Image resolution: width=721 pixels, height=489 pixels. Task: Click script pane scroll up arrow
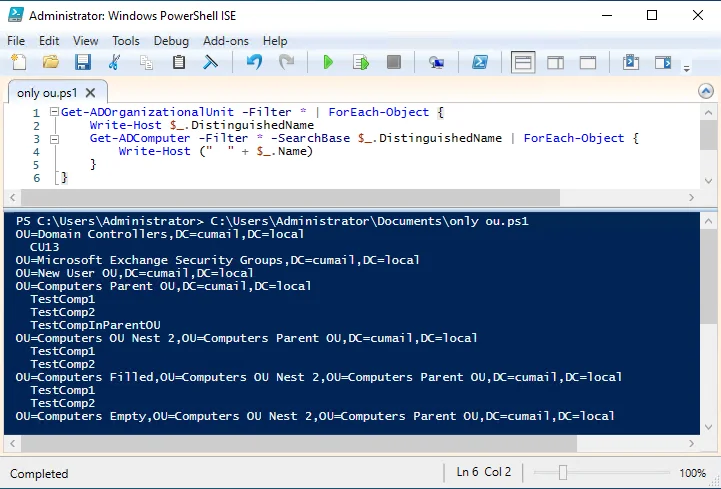pos(708,113)
